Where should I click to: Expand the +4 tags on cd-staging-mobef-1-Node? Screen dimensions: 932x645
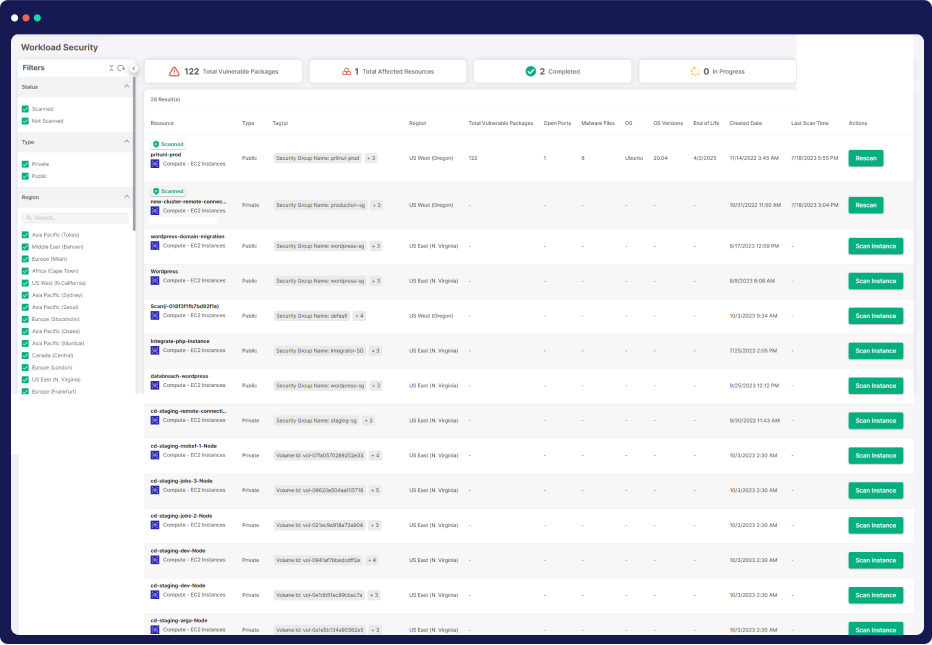tap(374, 455)
